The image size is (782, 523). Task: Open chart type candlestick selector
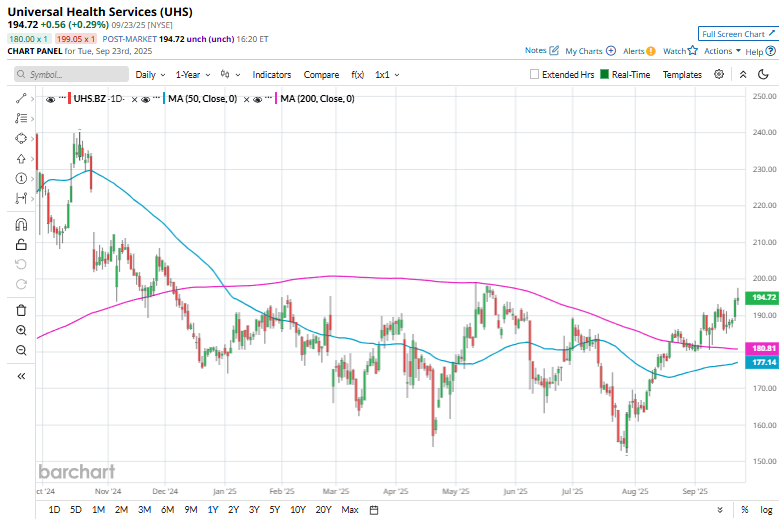coord(230,74)
